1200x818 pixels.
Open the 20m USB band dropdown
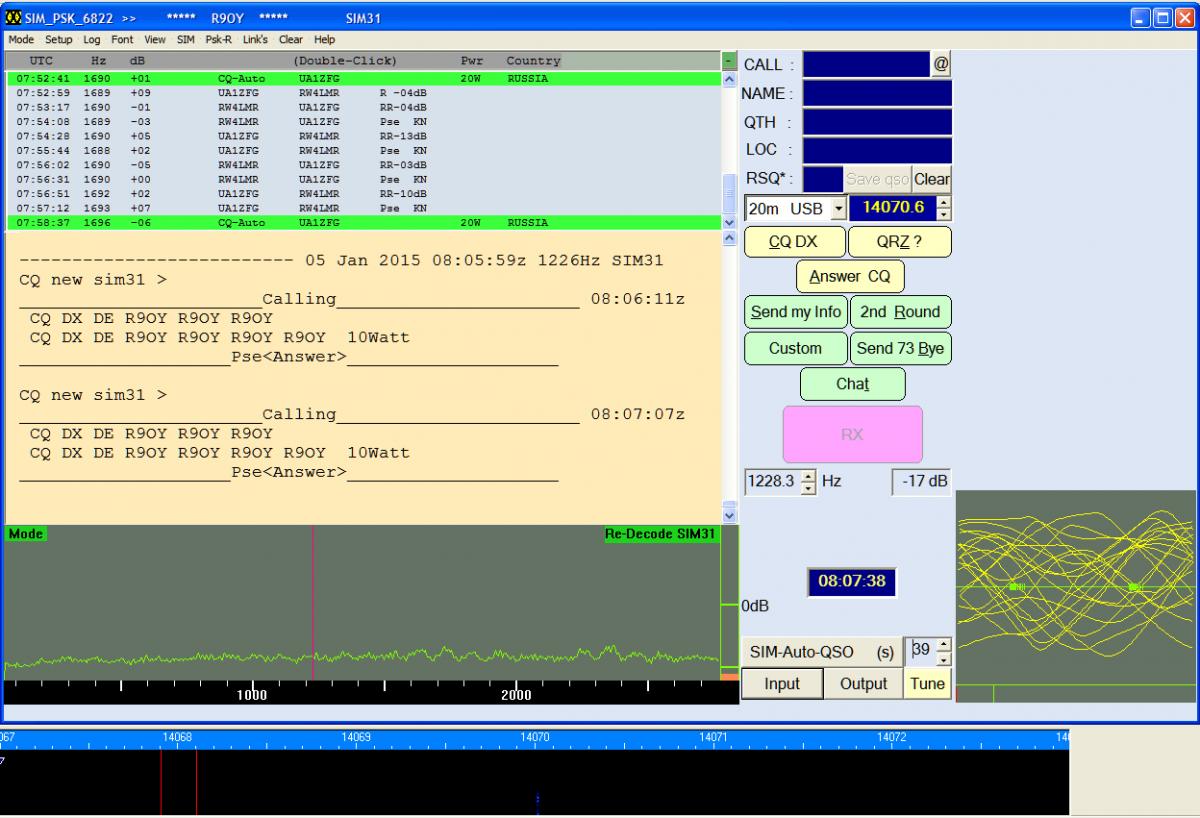pyautogui.click(x=838, y=209)
